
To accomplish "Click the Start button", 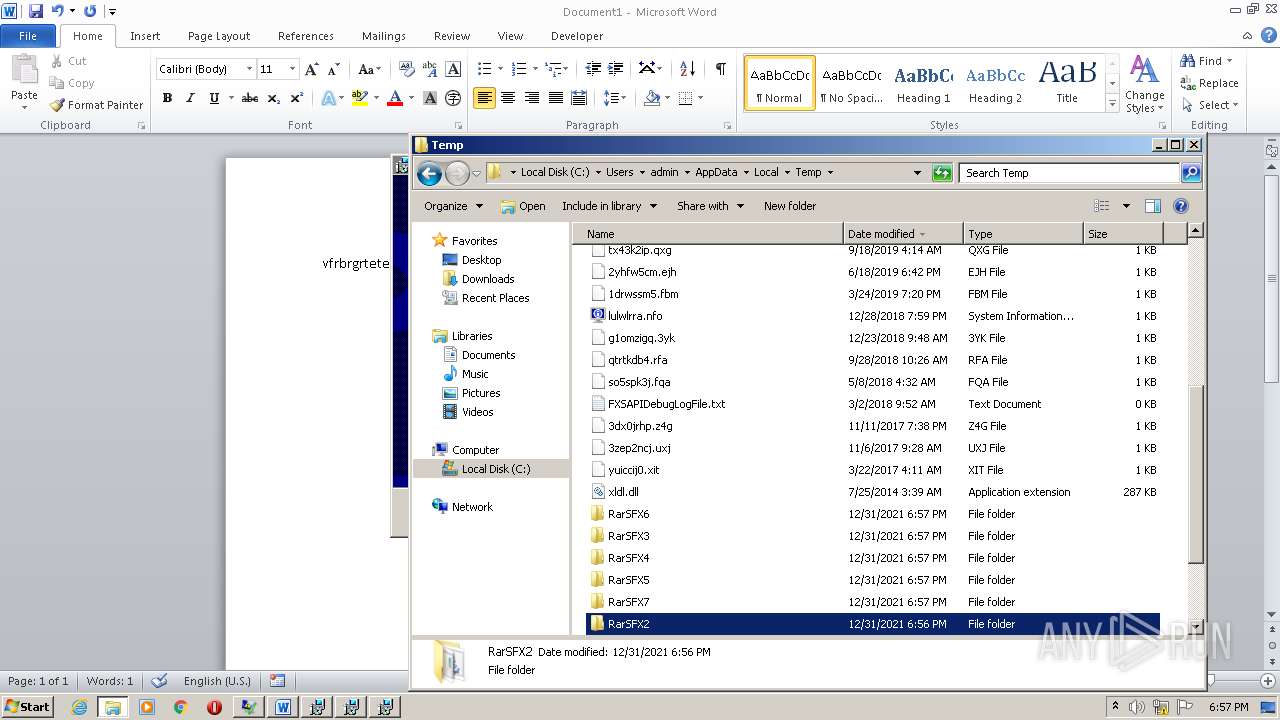I will 27,707.
